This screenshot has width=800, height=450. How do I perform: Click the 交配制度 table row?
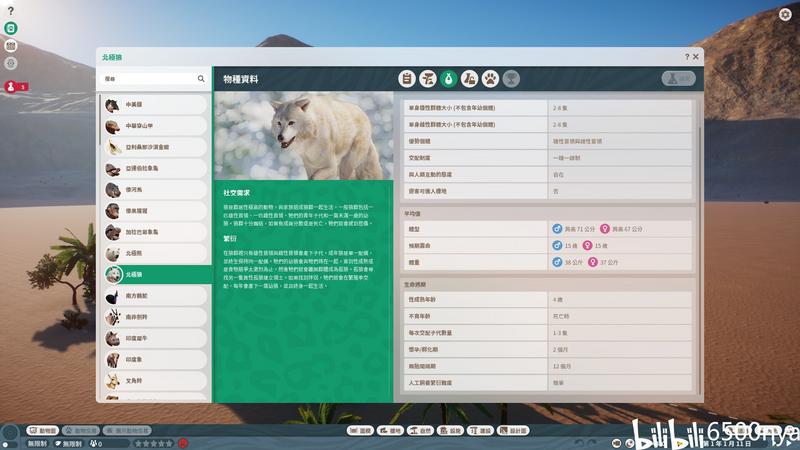pos(548,158)
